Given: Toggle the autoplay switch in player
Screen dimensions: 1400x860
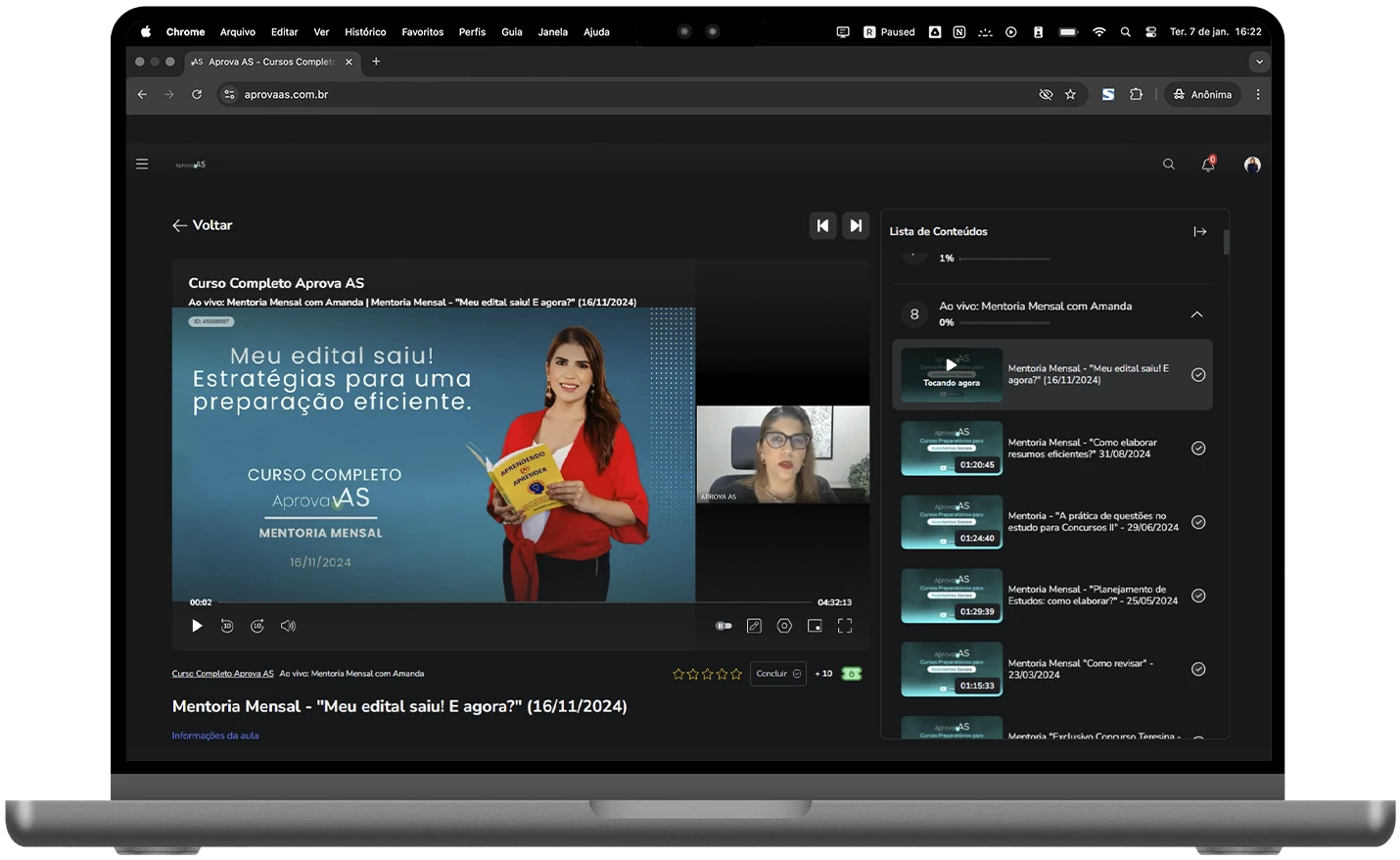Looking at the screenshot, I should [723, 626].
